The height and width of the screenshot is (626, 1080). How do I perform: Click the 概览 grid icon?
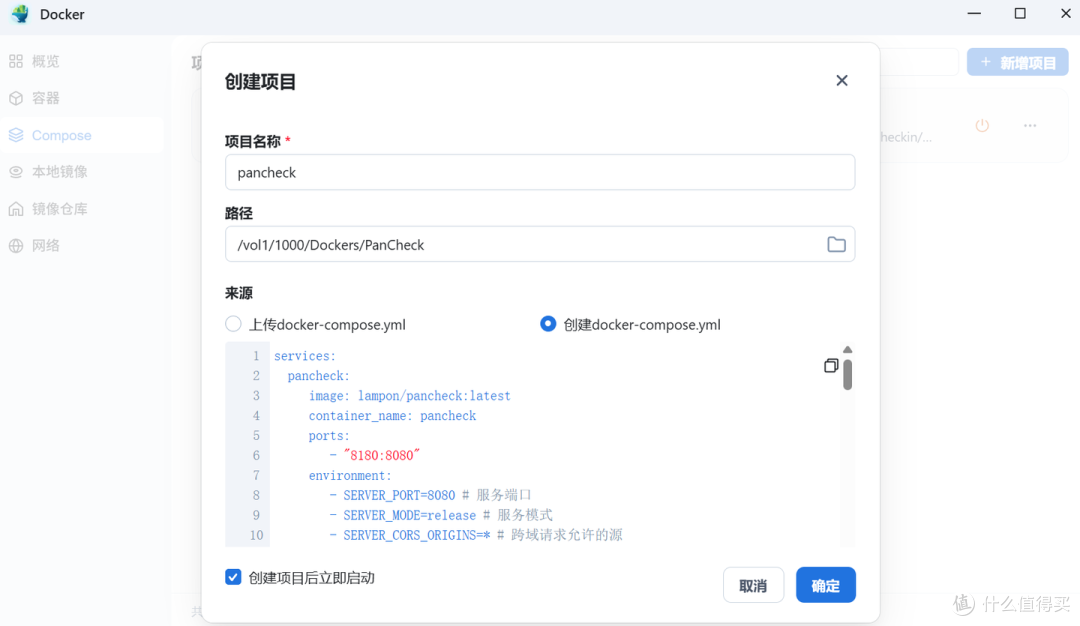tap(16, 61)
